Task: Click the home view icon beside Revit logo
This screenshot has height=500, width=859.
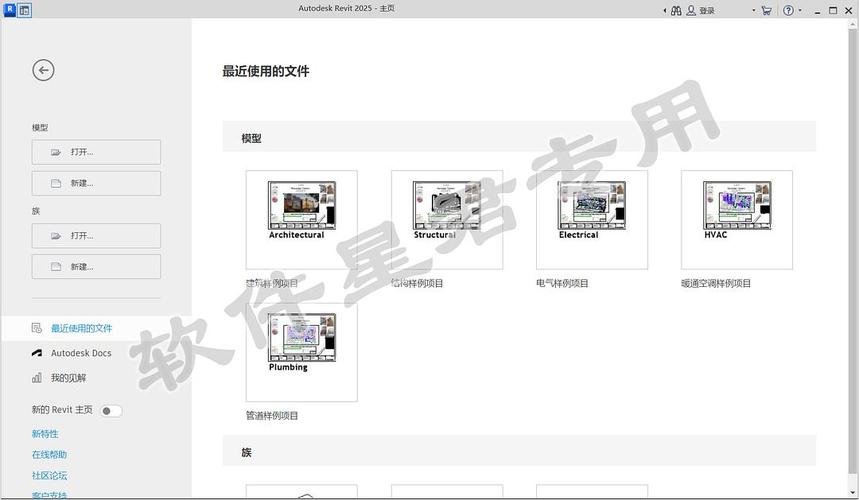Action: click(25, 9)
